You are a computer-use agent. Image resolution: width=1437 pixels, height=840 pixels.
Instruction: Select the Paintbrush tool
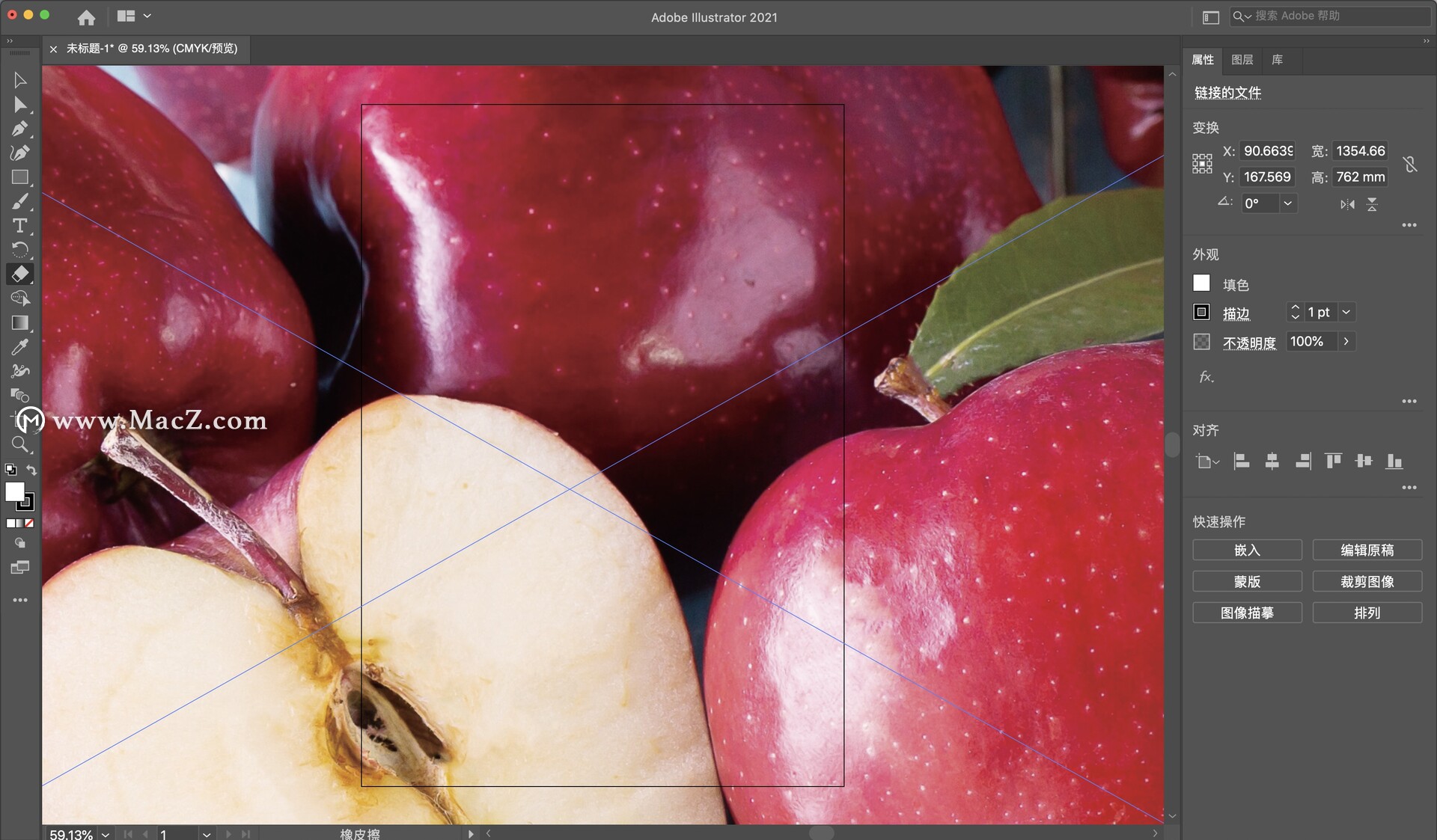click(20, 201)
